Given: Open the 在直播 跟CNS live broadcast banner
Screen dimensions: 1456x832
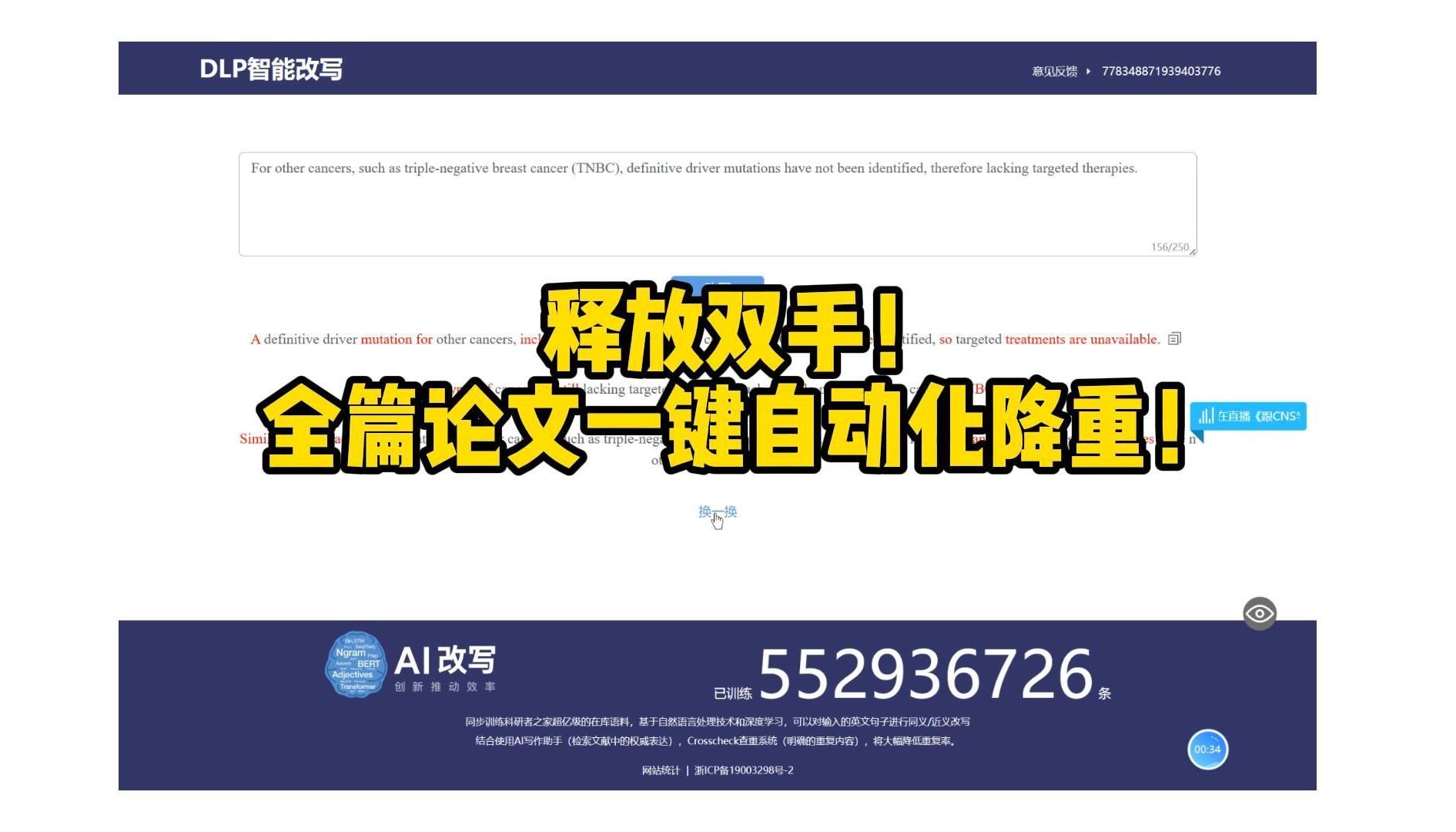Looking at the screenshot, I should click(x=1248, y=416).
